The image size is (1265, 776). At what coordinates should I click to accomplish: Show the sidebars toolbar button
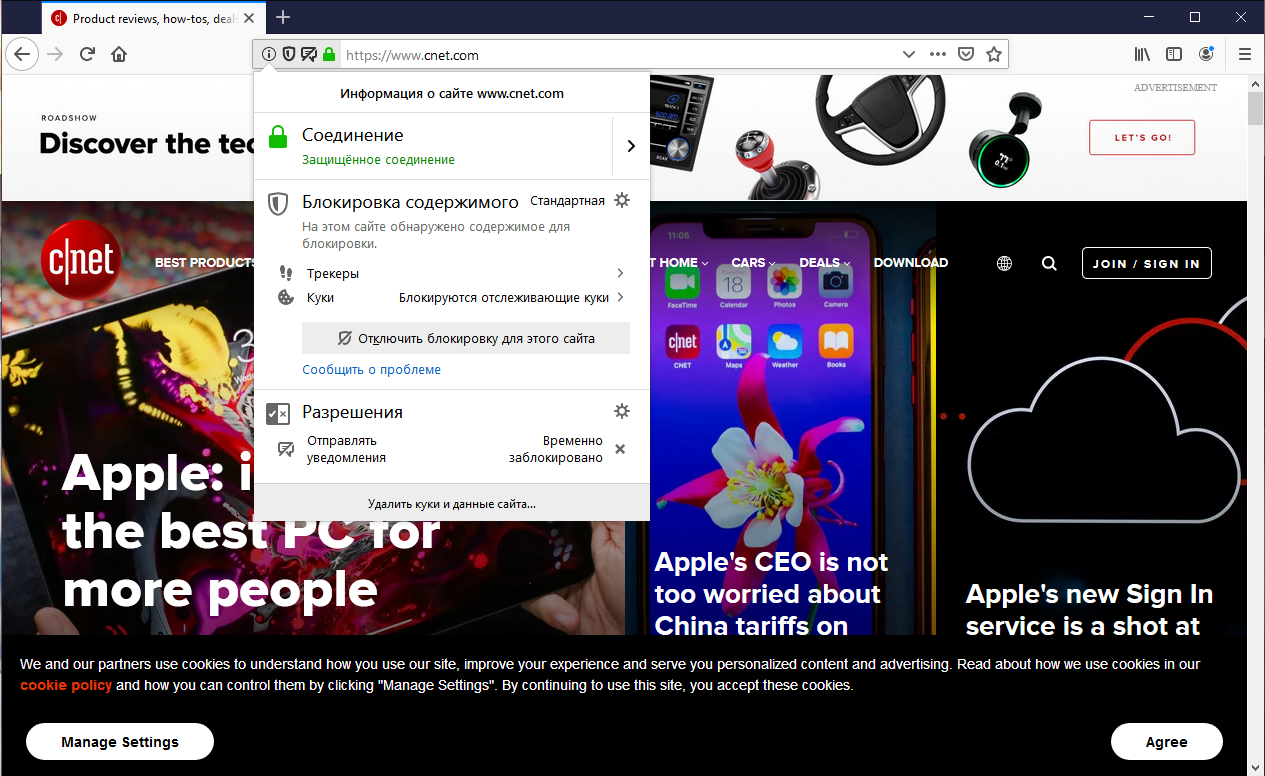pos(1174,54)
